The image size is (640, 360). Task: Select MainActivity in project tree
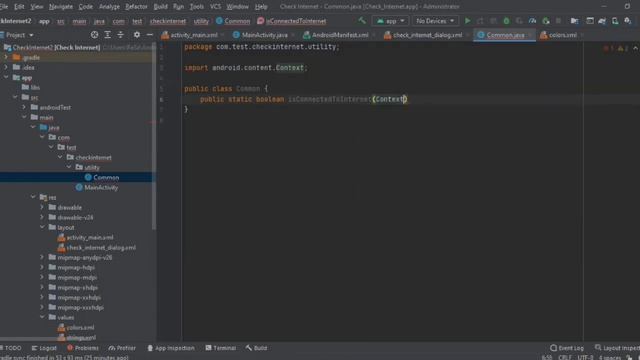click(x=101, y=187)
